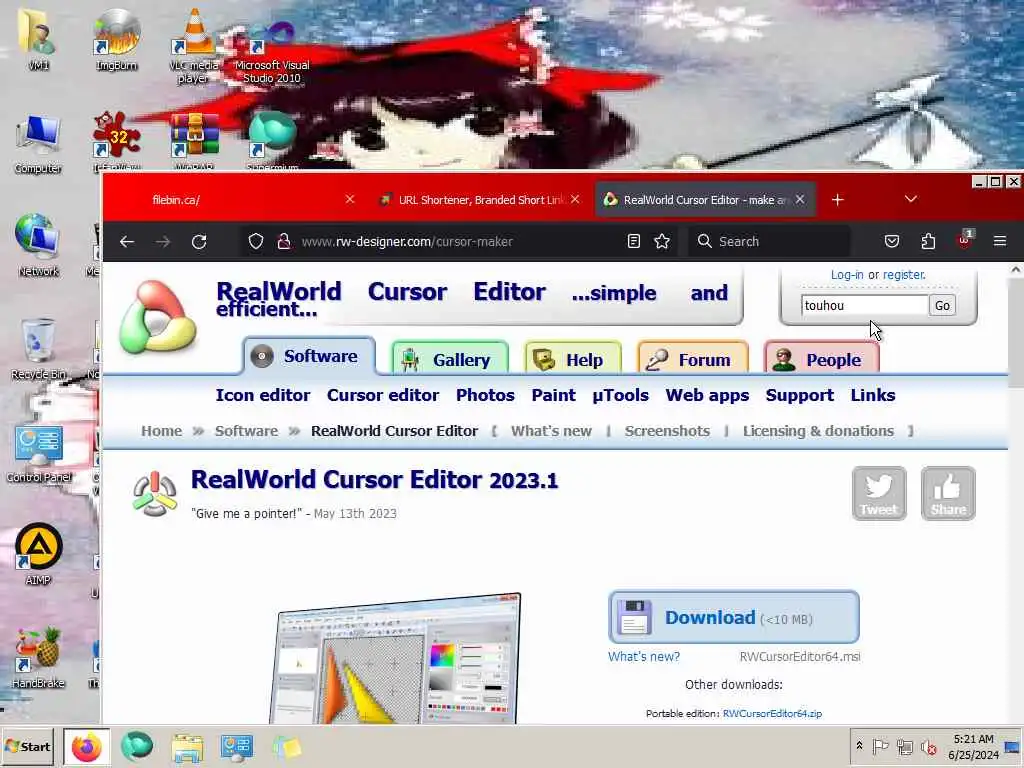
Task: Go to Photos submenu link
Action: coord(485,395)
